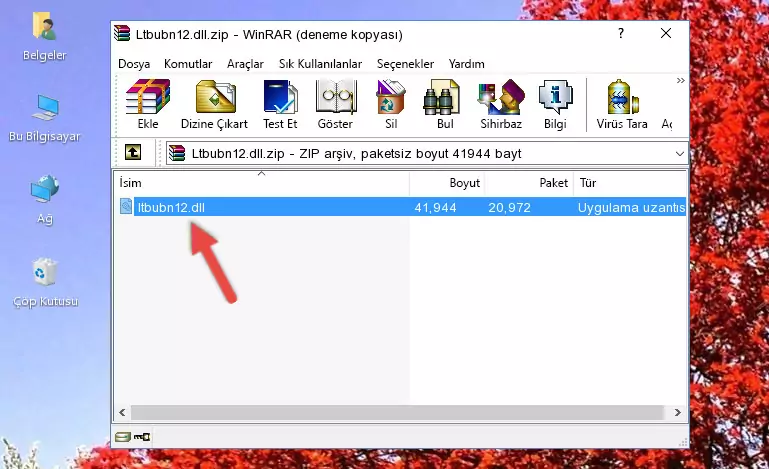Click the horizontal scrollbar right arrow
Screen dimensions: 769x469
click(678, 413)
